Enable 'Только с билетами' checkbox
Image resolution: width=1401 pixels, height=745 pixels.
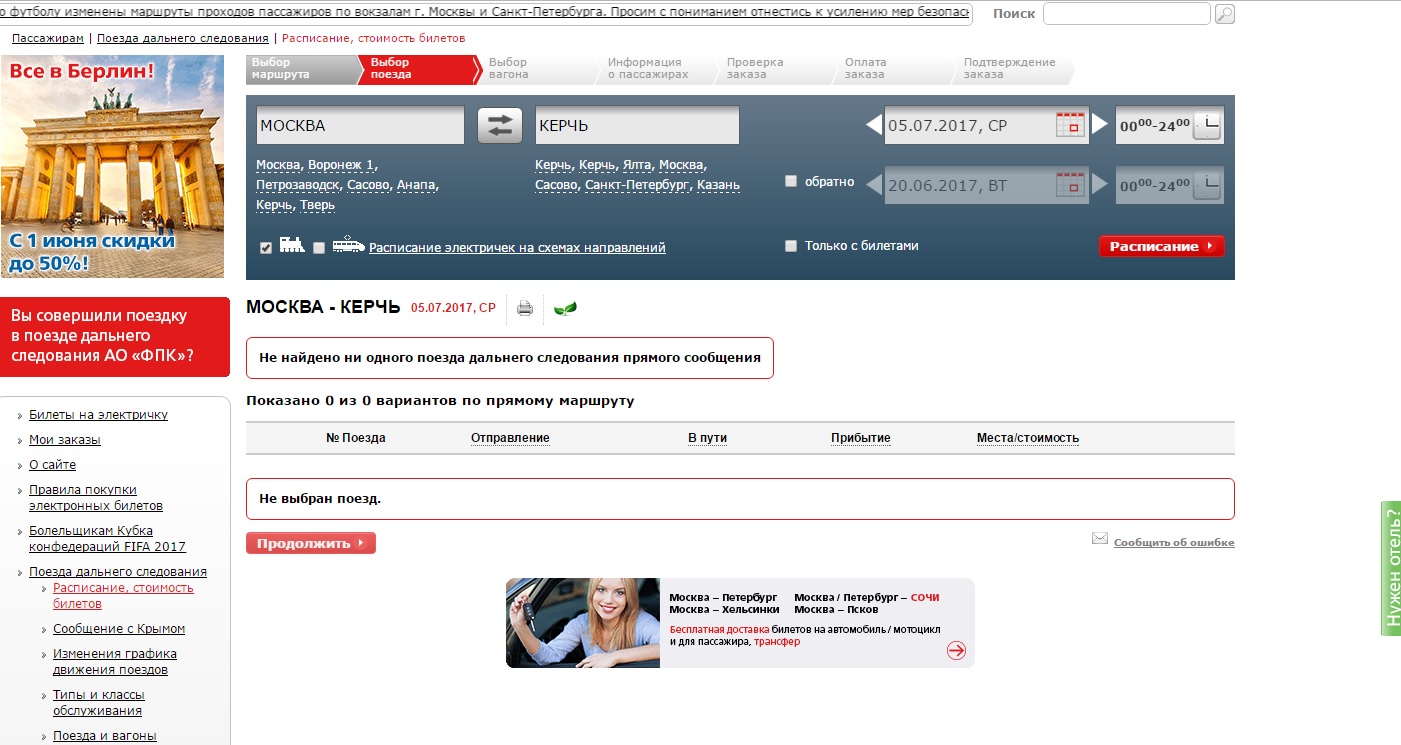coord(791,246)
